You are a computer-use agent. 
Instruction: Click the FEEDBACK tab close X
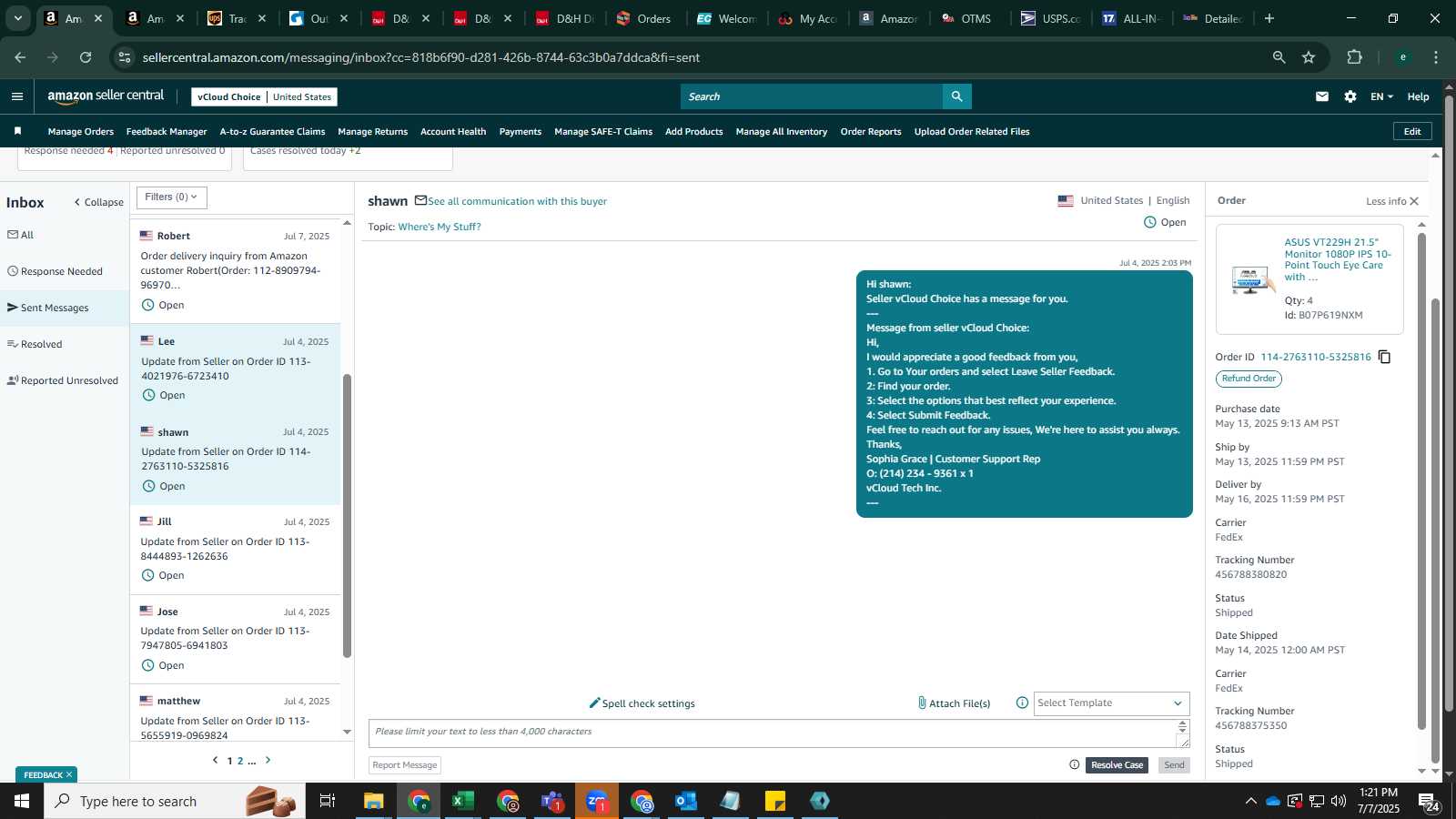coord(69,775)
